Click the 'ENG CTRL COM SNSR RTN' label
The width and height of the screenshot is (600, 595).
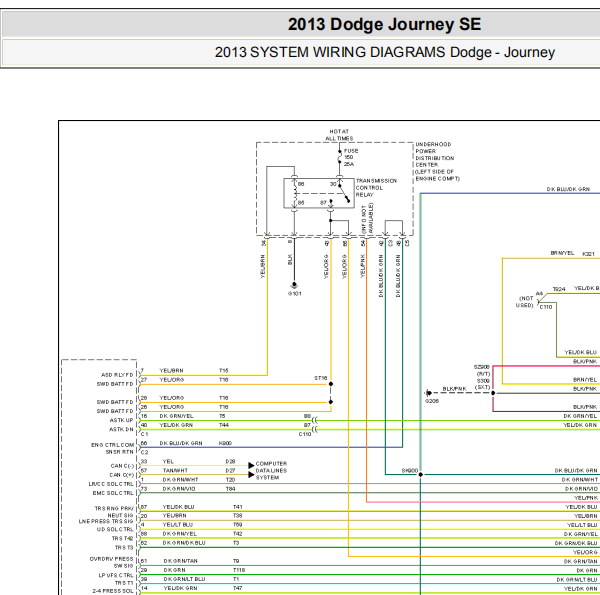tap(112, 448)
